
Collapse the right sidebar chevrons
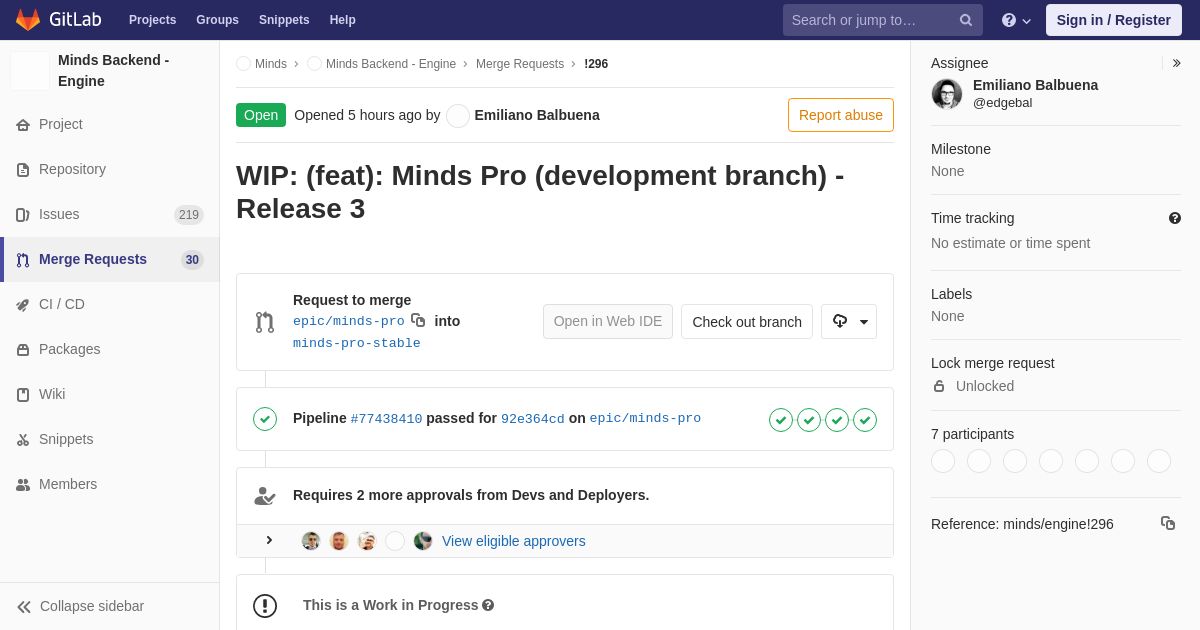click(1176, 63)
